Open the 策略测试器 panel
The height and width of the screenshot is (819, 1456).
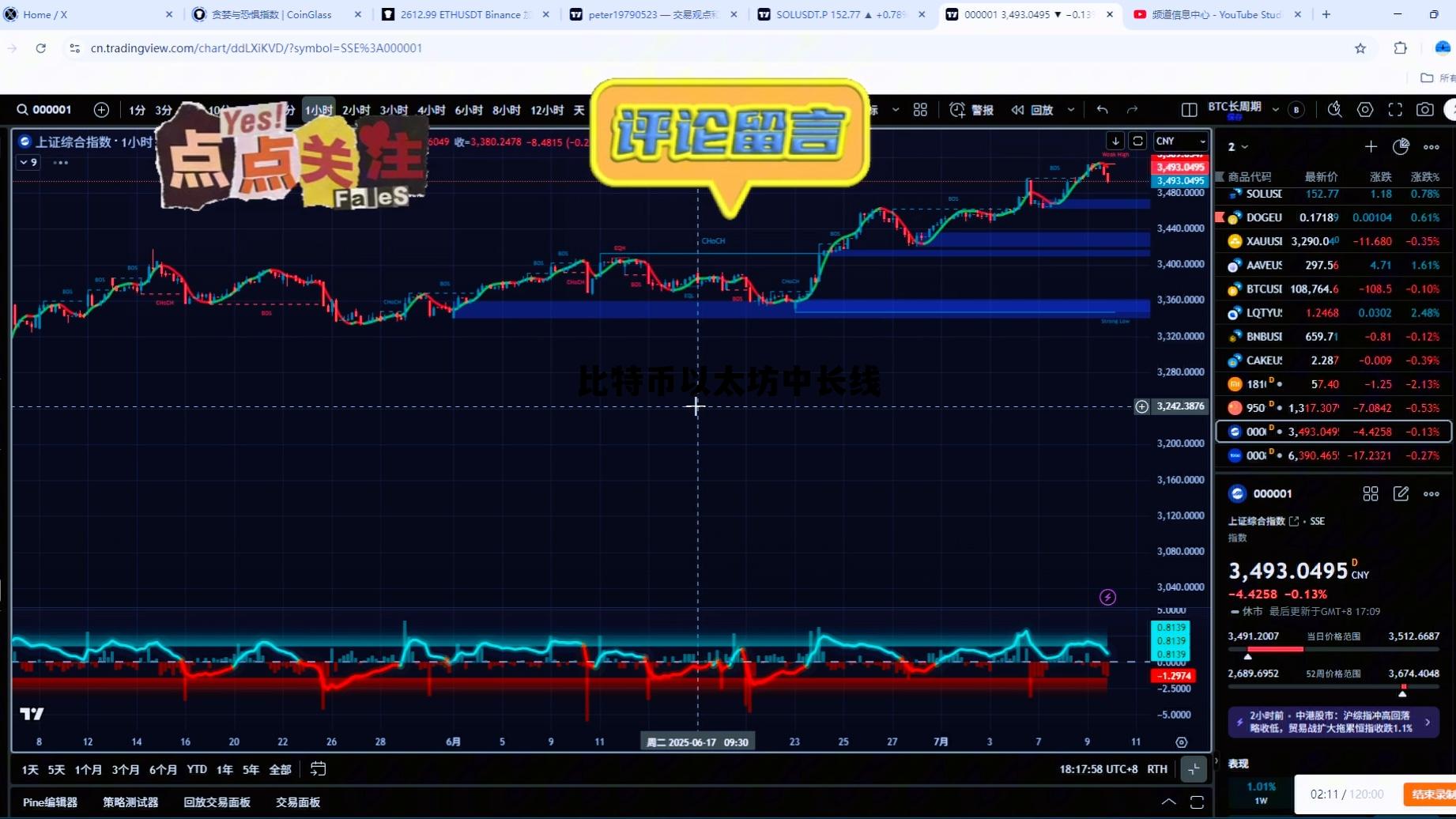(131, 802)
